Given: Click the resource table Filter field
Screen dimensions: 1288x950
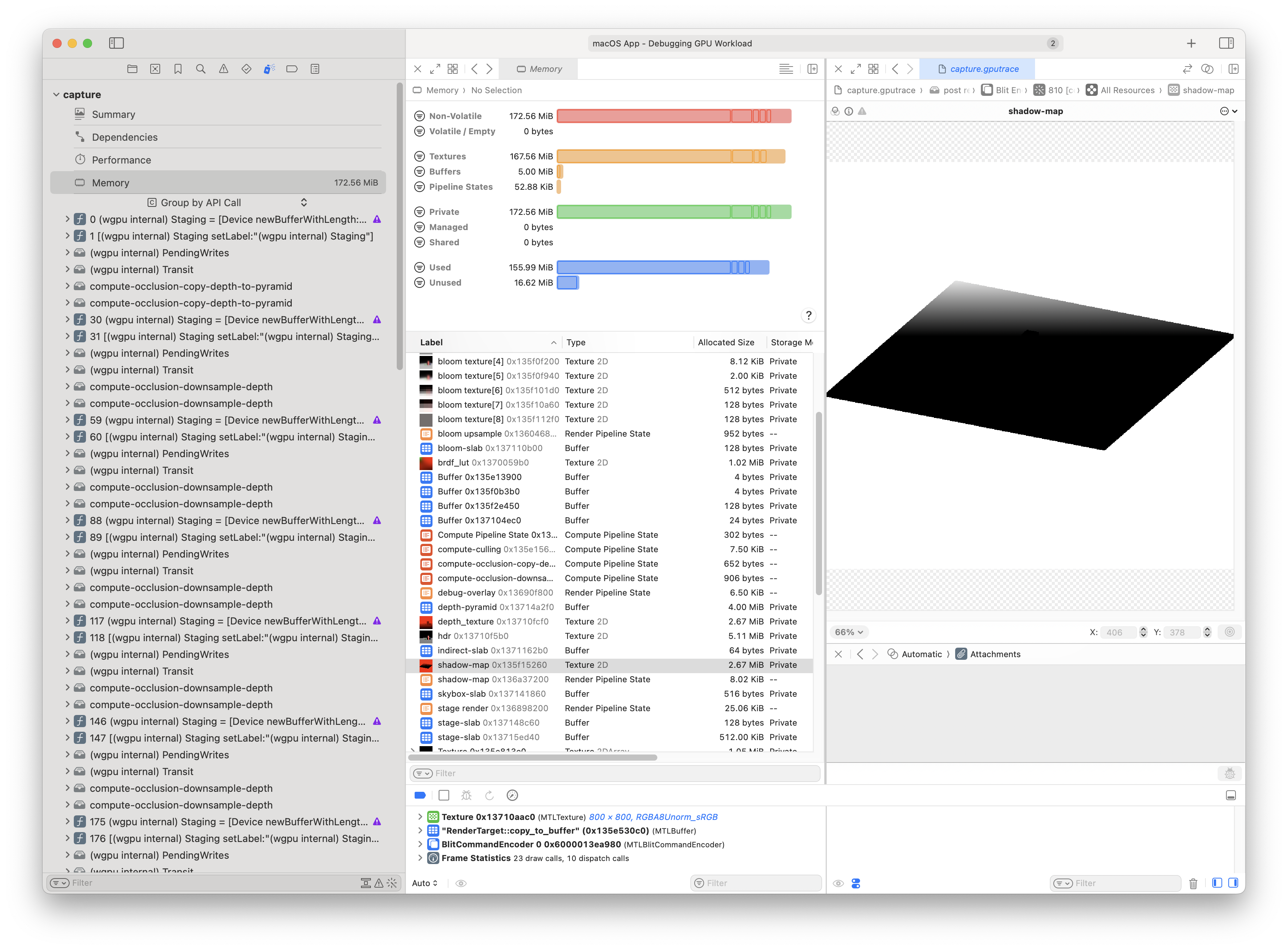Looking at the screenshot, I should 615,774.
